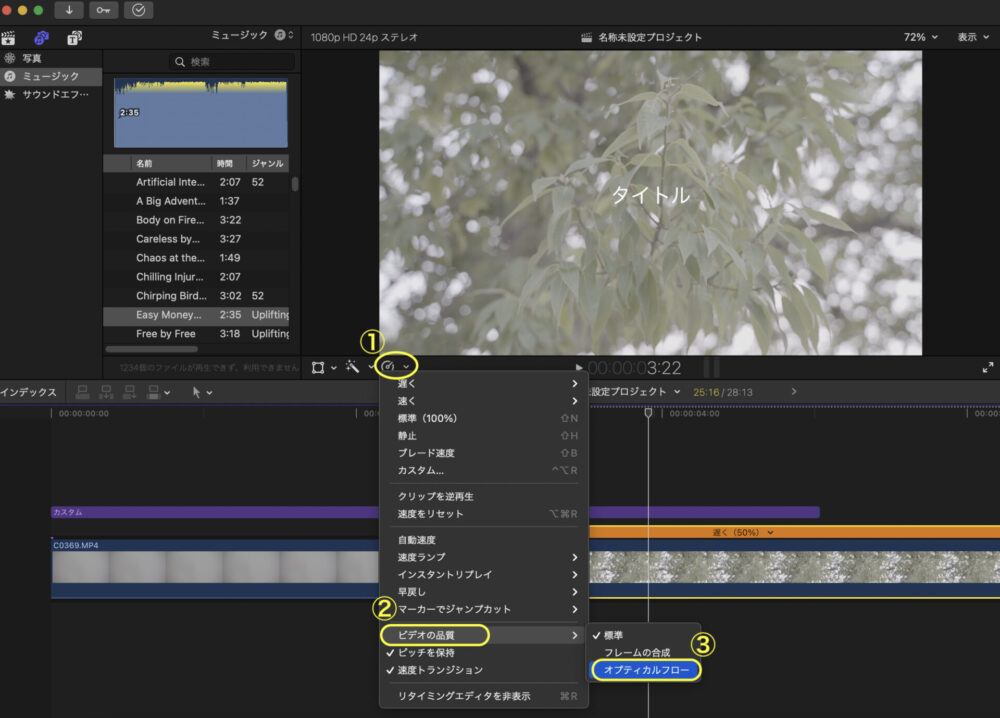Toggle ピッチを保持 option
The height and width of the screenshot is (718, 1000).
click(426, 652)
